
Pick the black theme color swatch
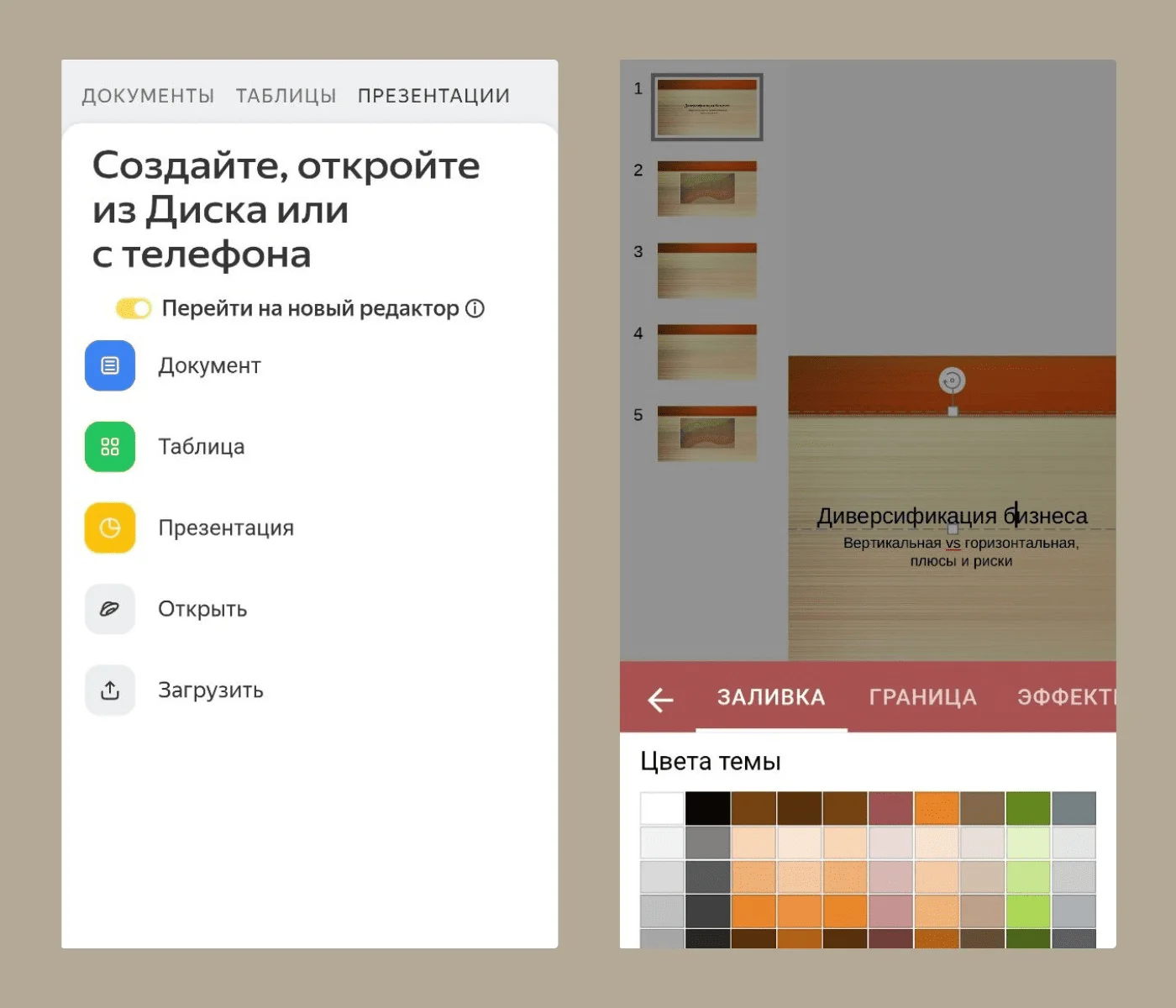[x=708, y=808]
